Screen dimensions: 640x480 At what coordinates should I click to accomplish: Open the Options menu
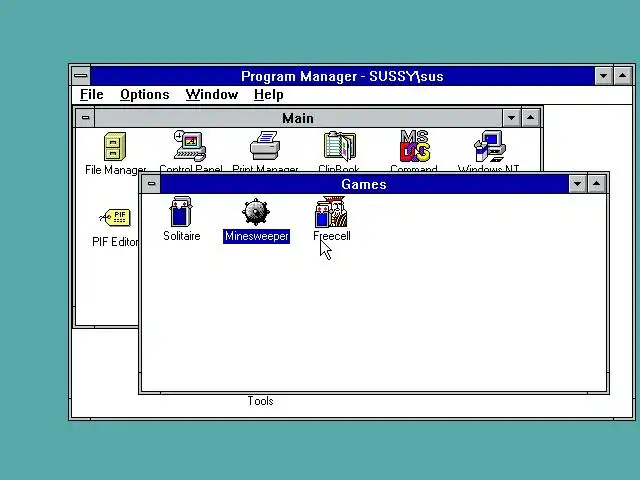click(144, 95)
